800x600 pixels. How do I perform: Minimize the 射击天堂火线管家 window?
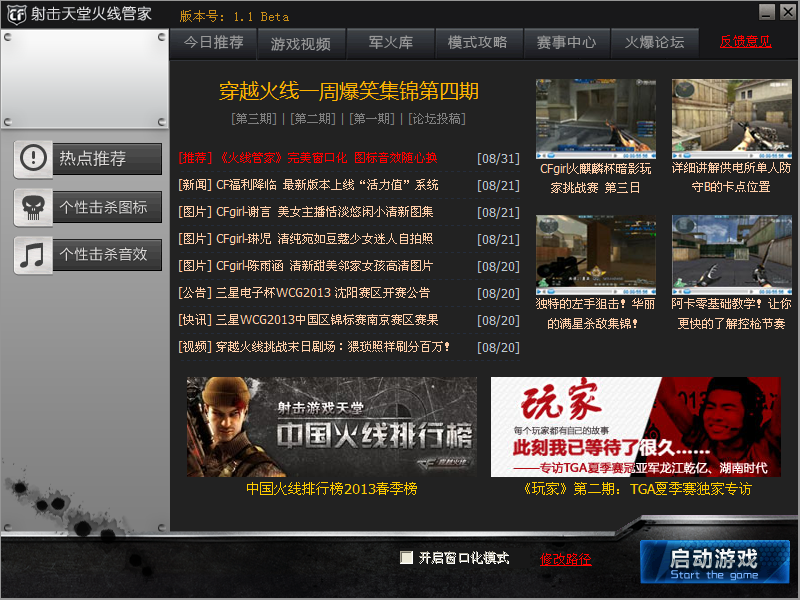[767, 12]
